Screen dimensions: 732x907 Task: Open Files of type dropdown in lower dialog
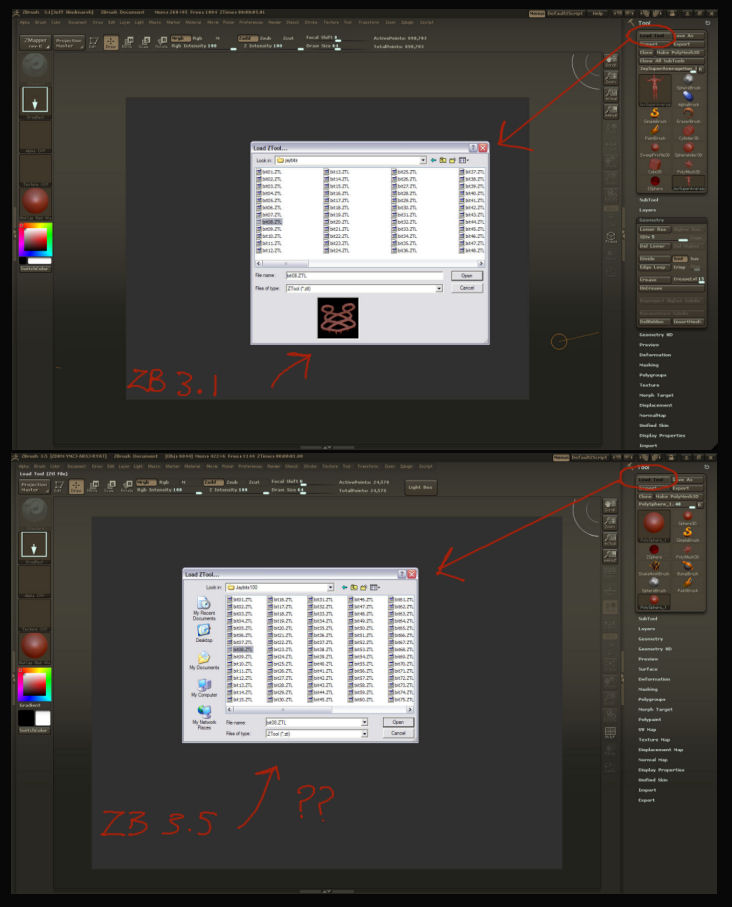(x=365, y=733)
